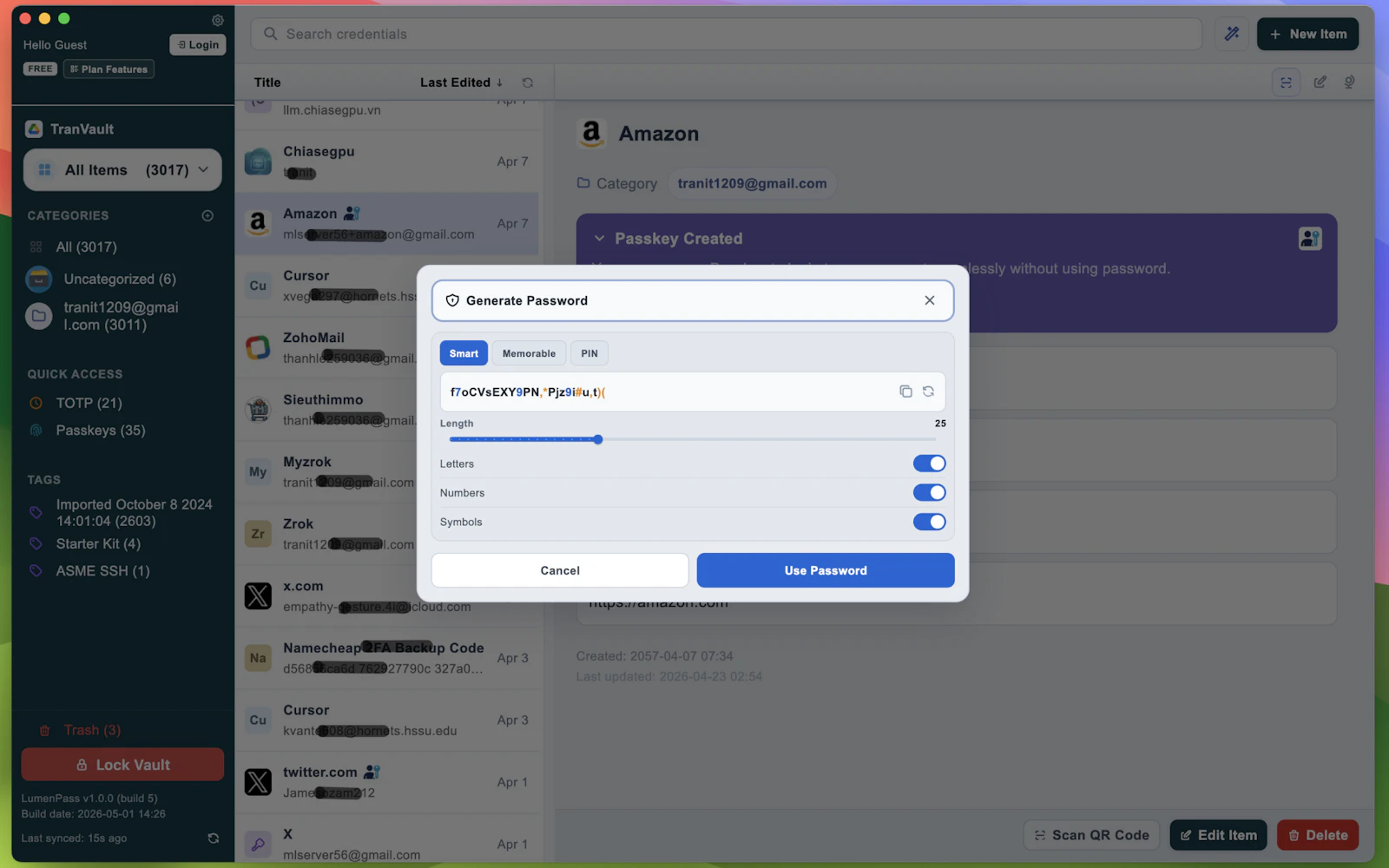This screenshot has height=868, width=1389.
Task: Click the Myzrok entry avatar
Action: pyautogui.click(x=258, y=471)
